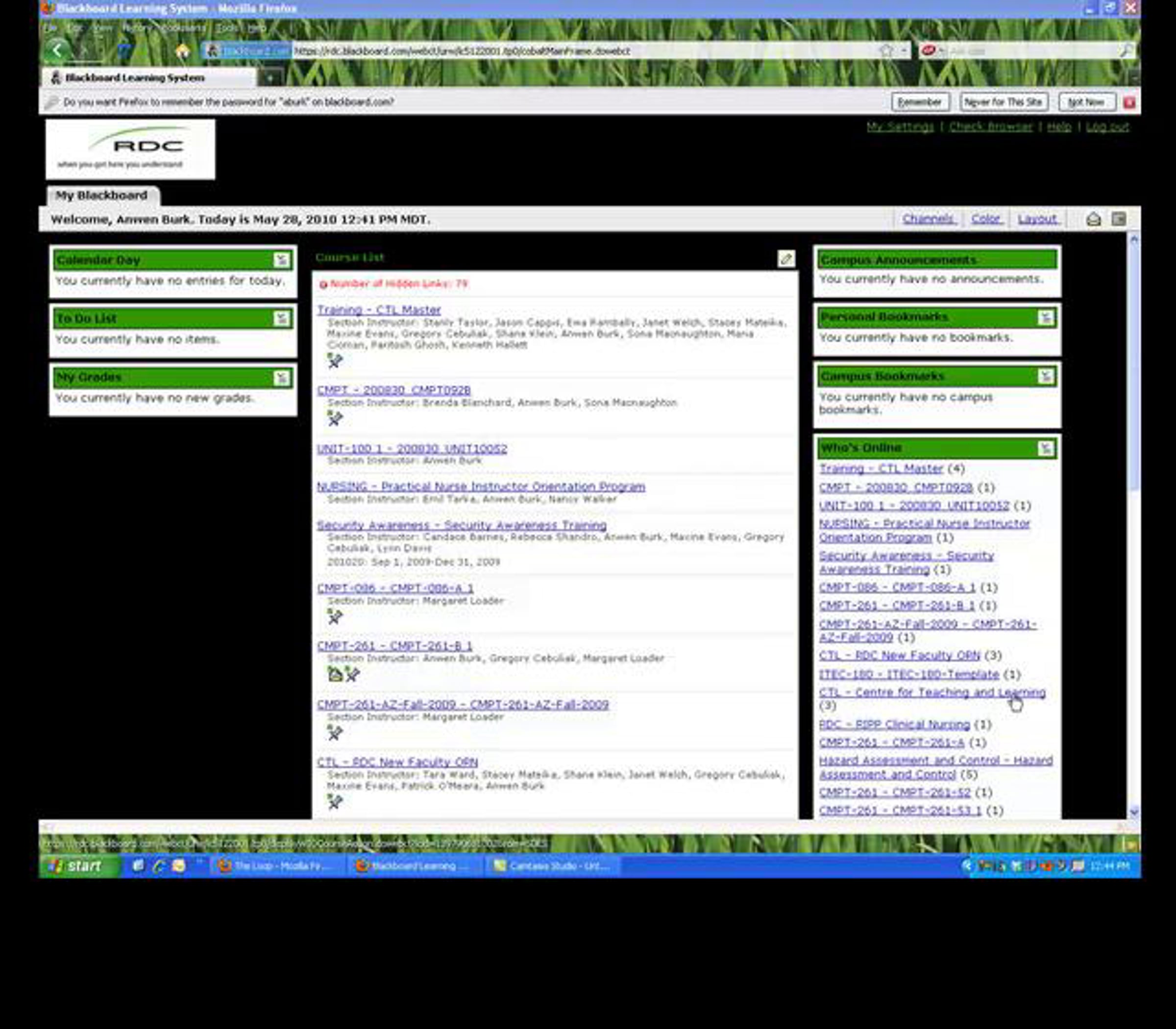Viewport: 1176px width, 1029px height.
Task: Click the Personal Bookmarks panel header icon
Action: coord(1046,317)
